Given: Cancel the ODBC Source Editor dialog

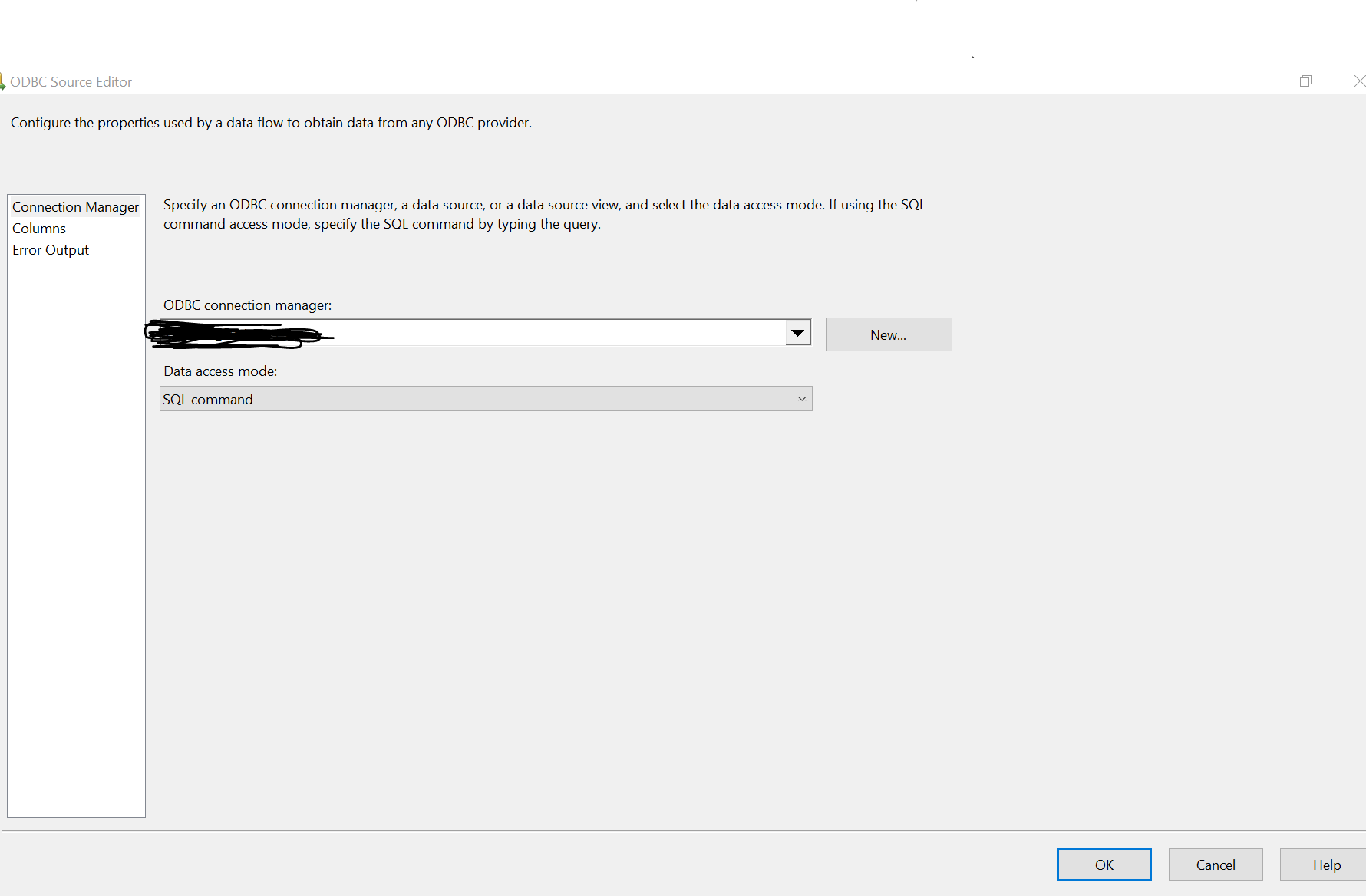Looking at the screenshot, I should tap(1215, 865).
